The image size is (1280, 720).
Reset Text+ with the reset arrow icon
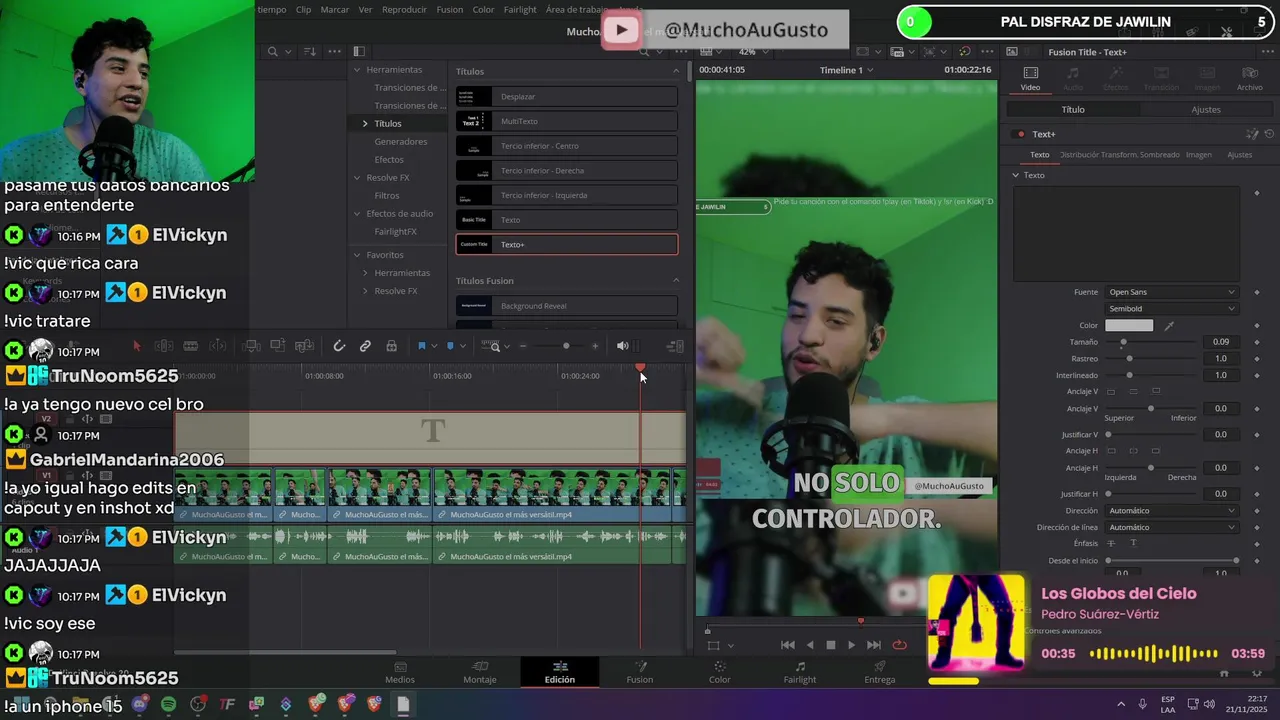point(1269,134)
